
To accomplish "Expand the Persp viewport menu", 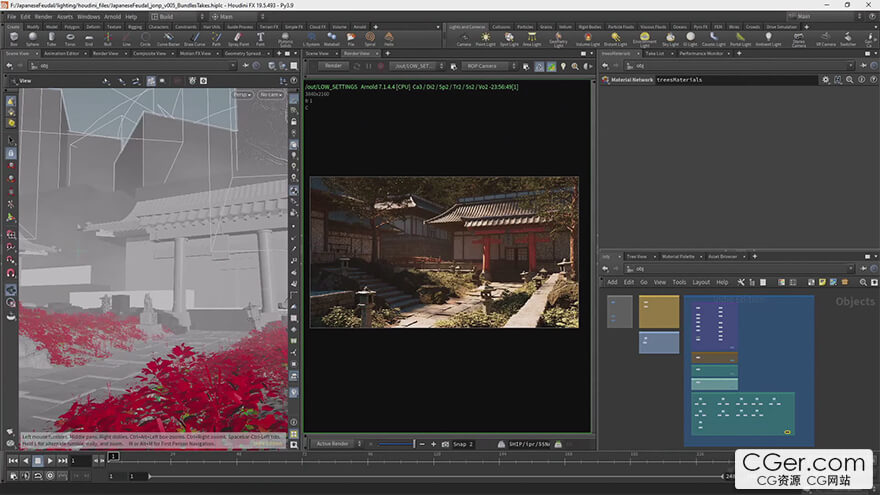I will coord(241,94).
